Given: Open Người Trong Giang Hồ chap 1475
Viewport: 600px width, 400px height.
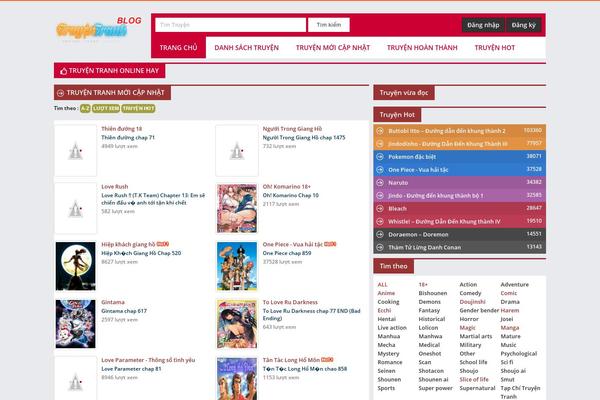Looking at the screenshot, I should [x=304, y=137].
